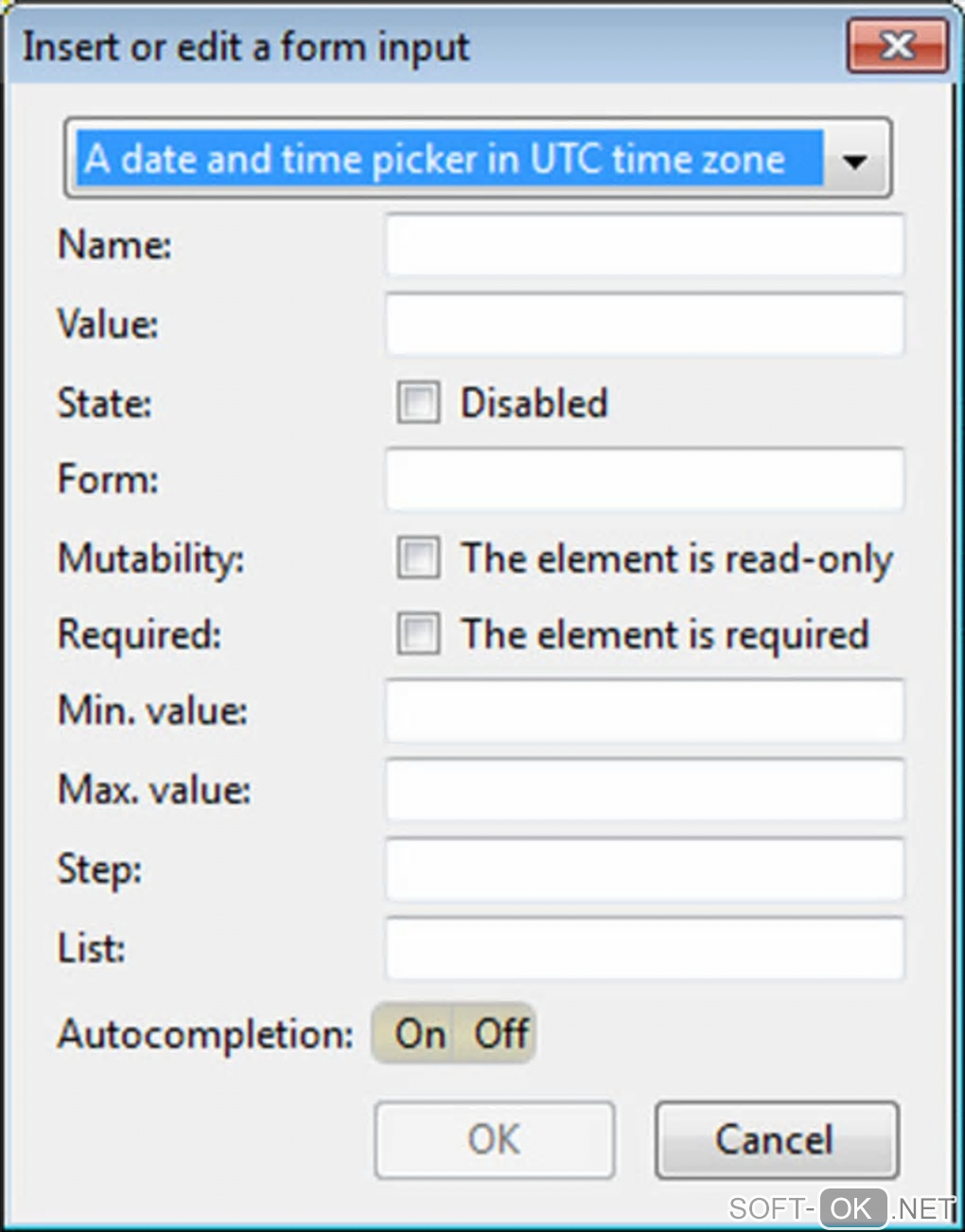Focus the List input field
This screenshot has width=965, height=1232.
644,948
